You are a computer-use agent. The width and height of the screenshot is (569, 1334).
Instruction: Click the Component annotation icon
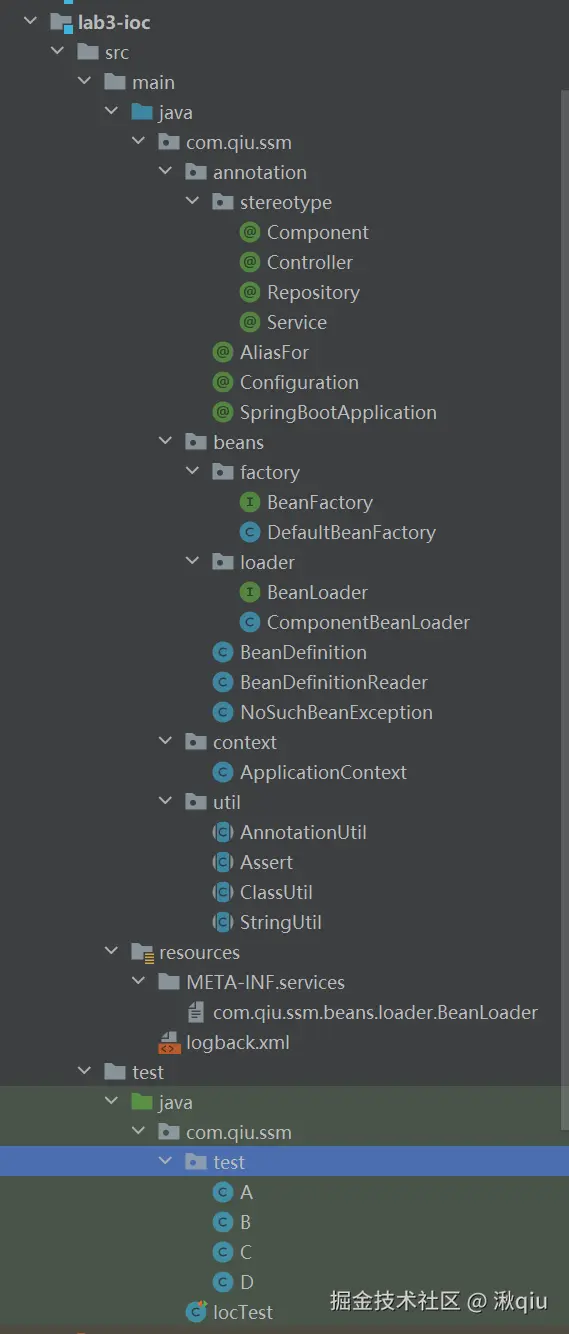pos(250,232)
